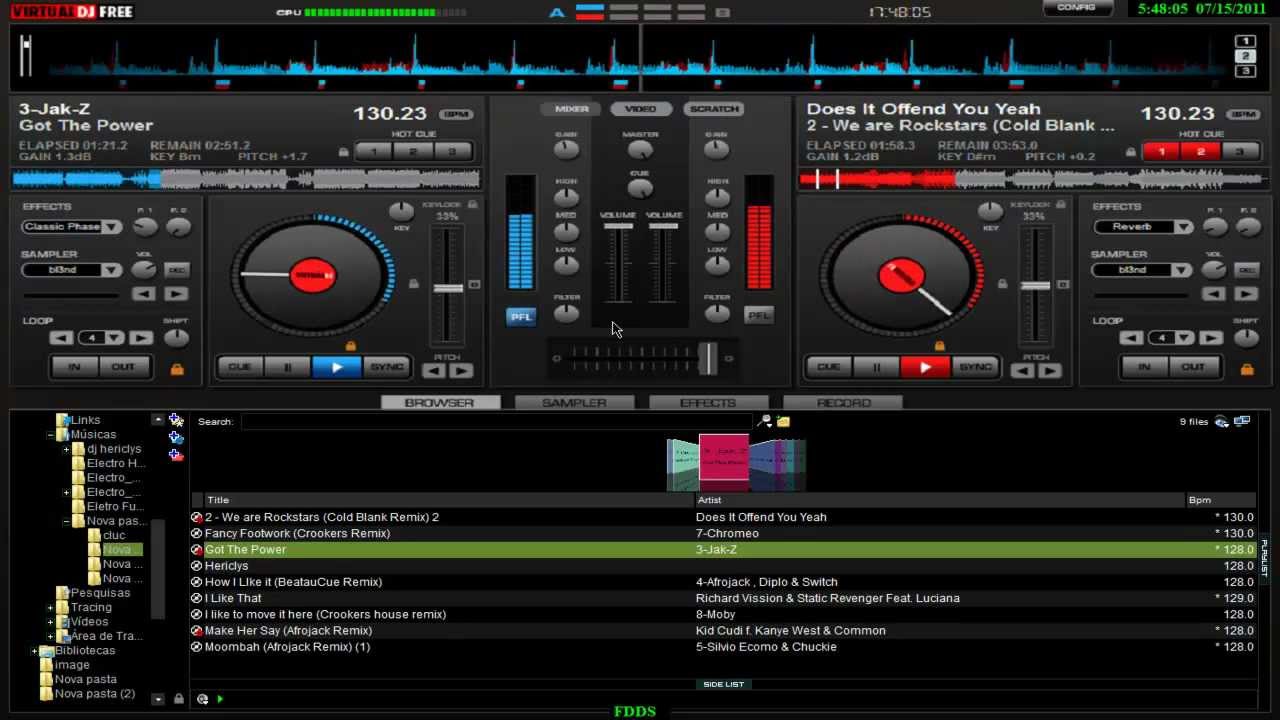Toggle right deck hot cue lock icon
The width and height of the screenshot is (1280, 720).
click(1131, 152)
